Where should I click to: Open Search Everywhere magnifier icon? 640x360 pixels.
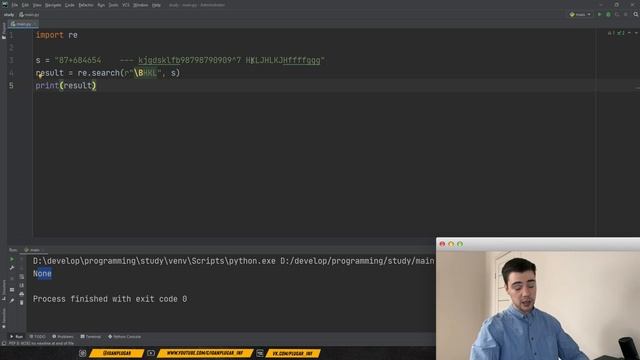click(636, 14)
